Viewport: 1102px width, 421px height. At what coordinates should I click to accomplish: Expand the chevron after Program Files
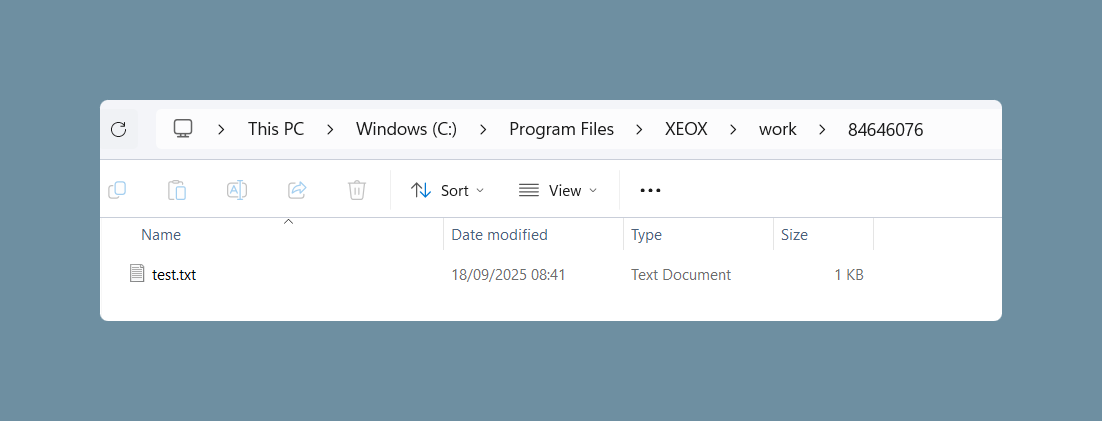pyautogui.click(x=640, y=129)
